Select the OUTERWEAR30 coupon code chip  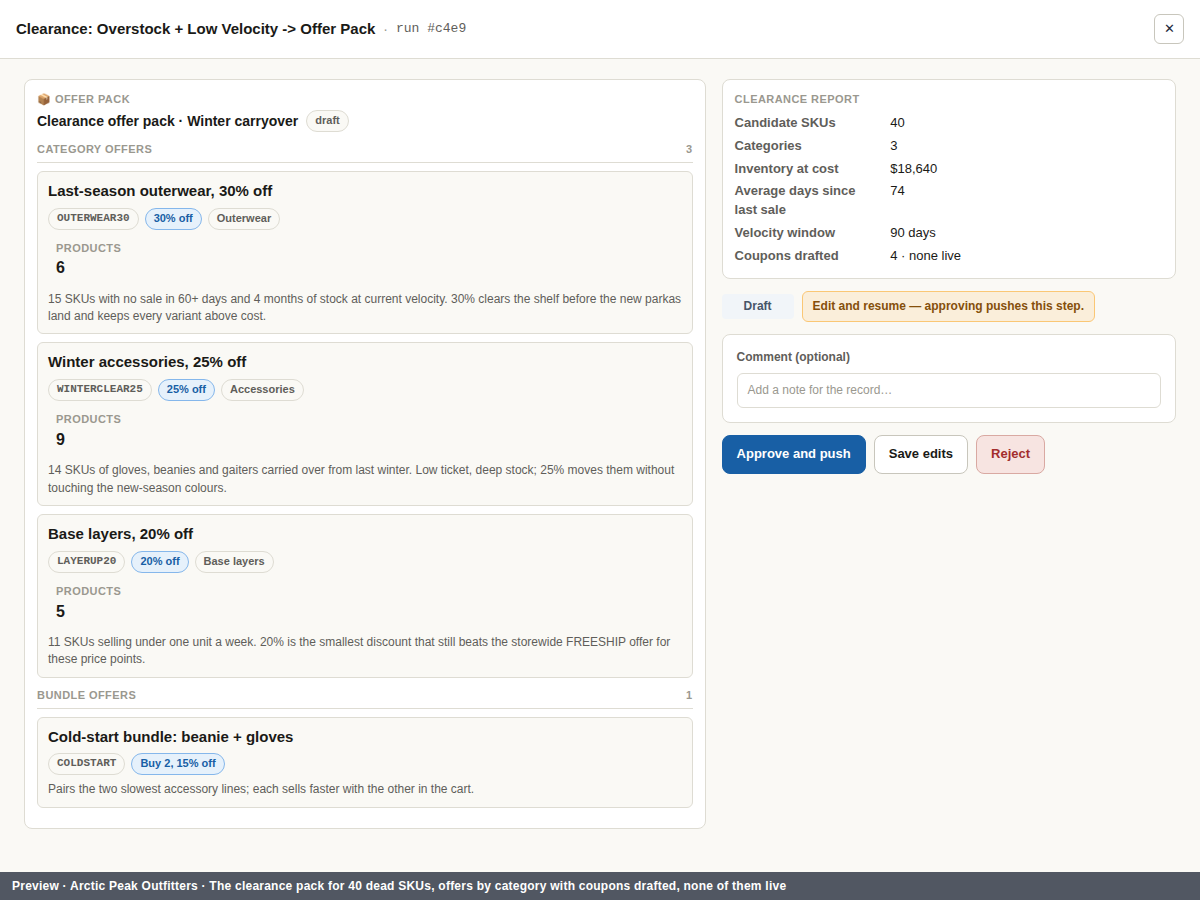coord(93,218)
